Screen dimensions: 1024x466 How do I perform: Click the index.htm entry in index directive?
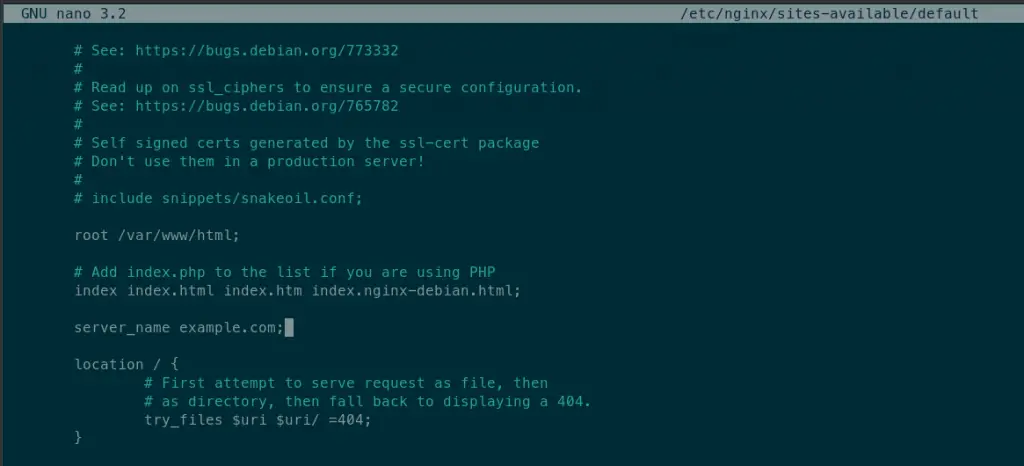pos(263,290)
